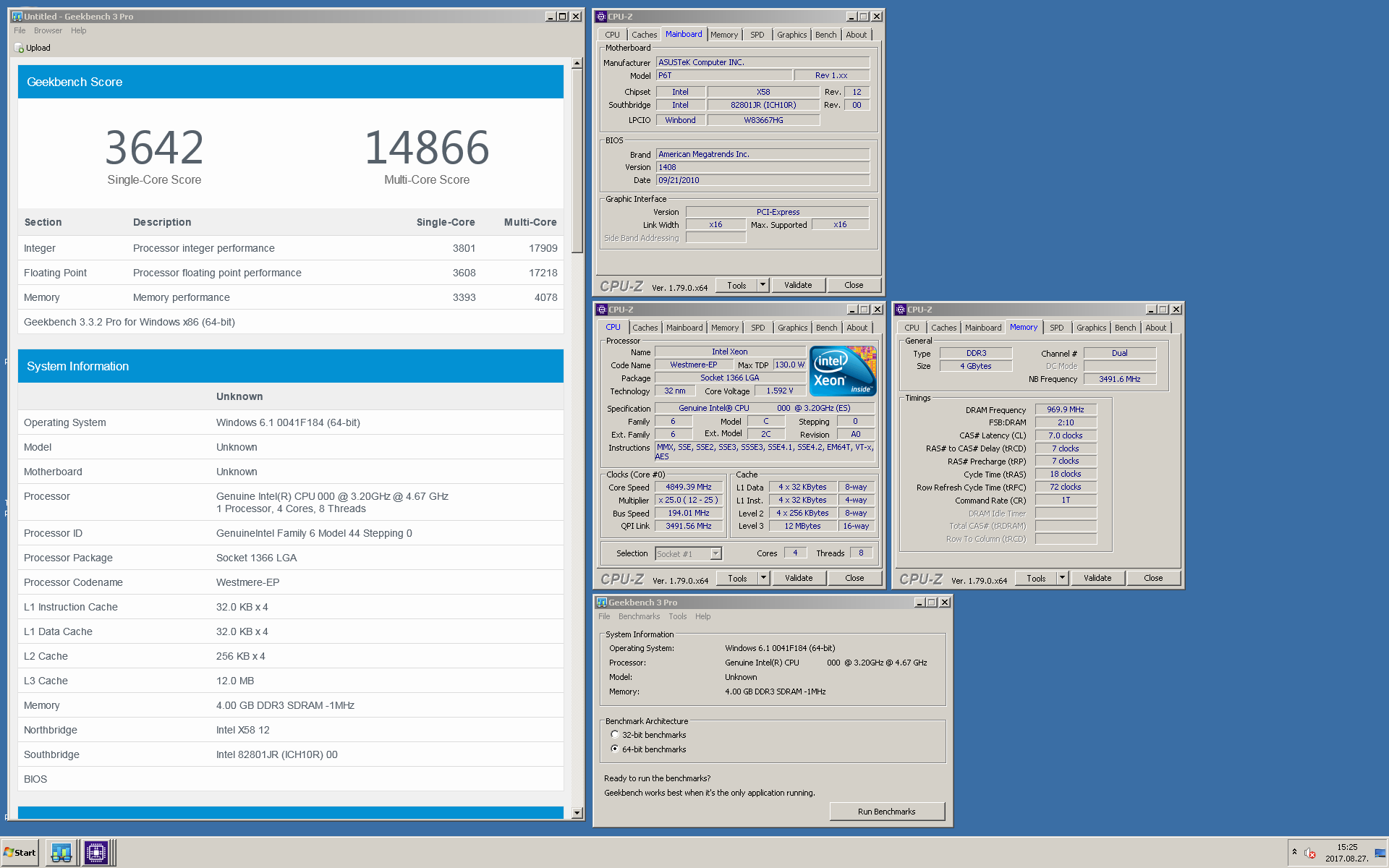
Task: Click Close in the CPU window
Action: coord(854,578)
